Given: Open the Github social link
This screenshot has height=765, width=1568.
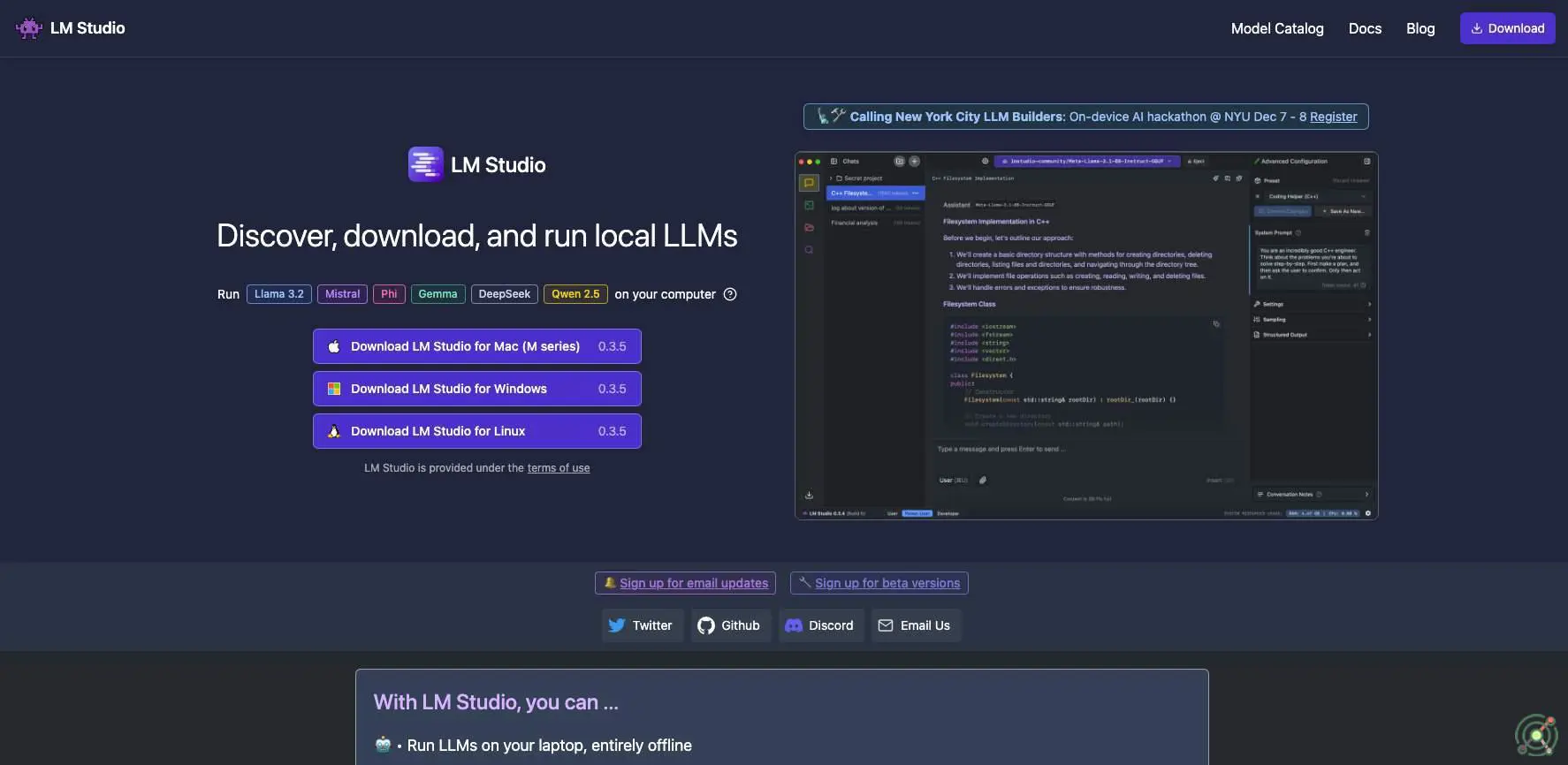Looking at the screenshot, I should tap(730, 625).
